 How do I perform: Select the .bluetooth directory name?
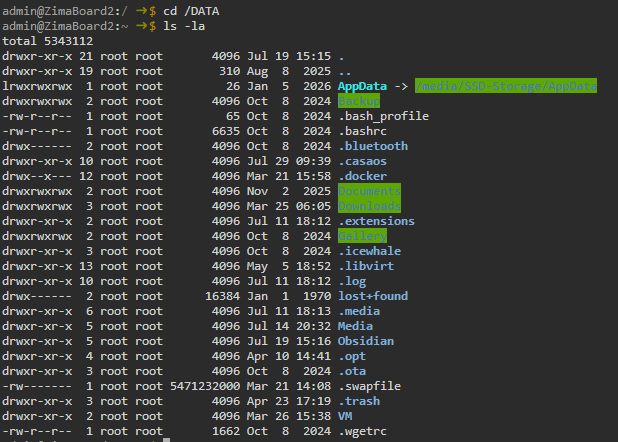click(373, 146)
